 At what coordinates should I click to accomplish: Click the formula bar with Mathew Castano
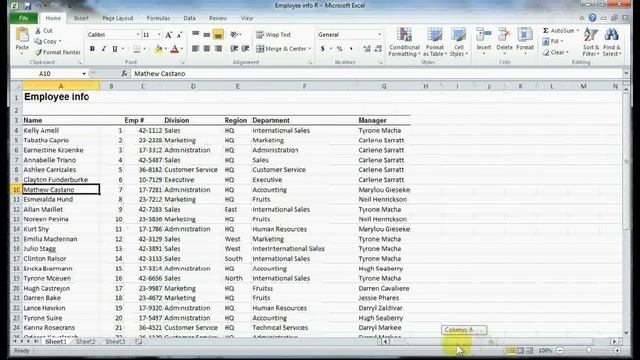point(376,73)
